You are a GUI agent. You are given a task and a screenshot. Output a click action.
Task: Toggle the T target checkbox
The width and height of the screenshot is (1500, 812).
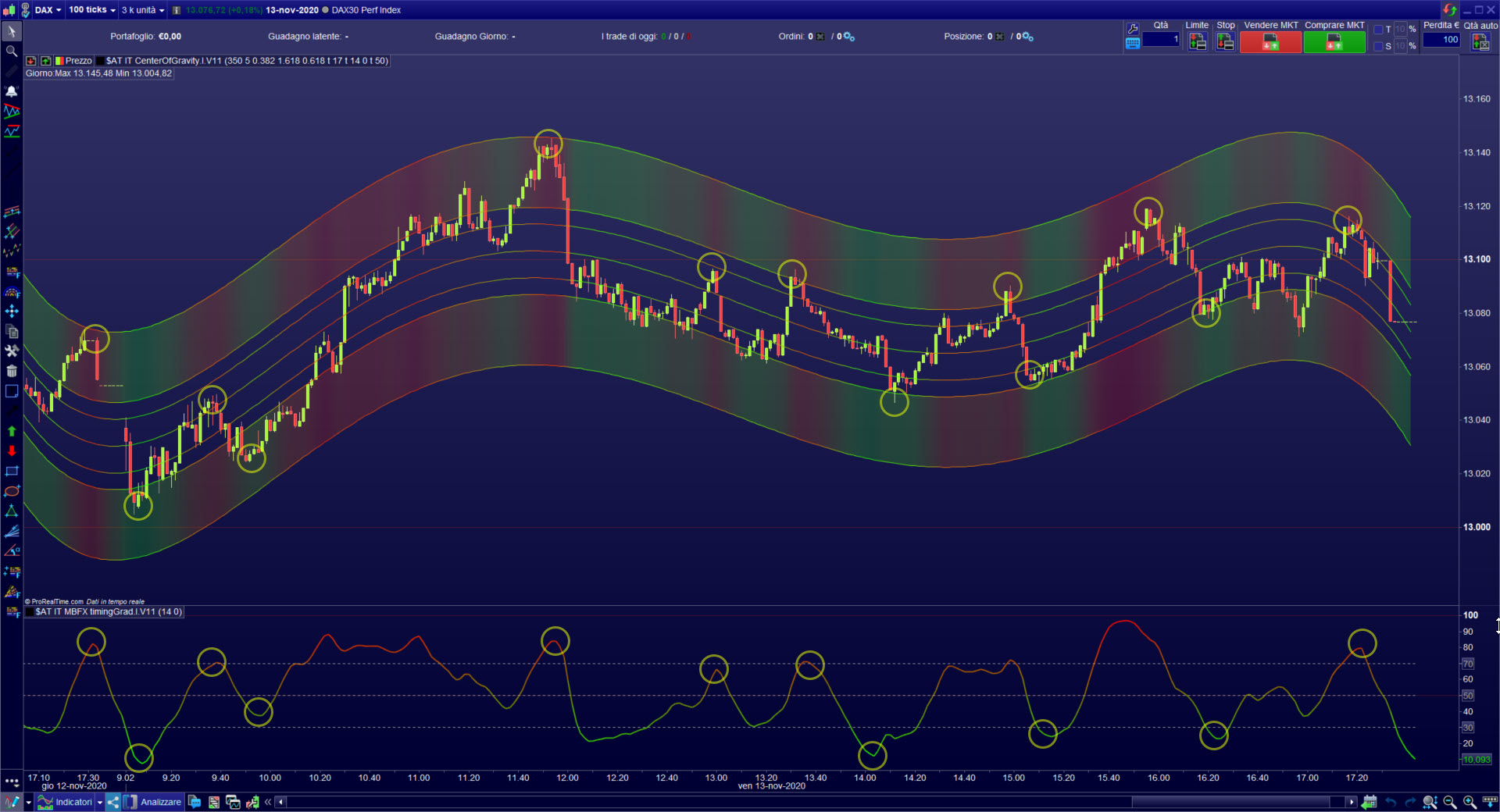[1378, 30]
